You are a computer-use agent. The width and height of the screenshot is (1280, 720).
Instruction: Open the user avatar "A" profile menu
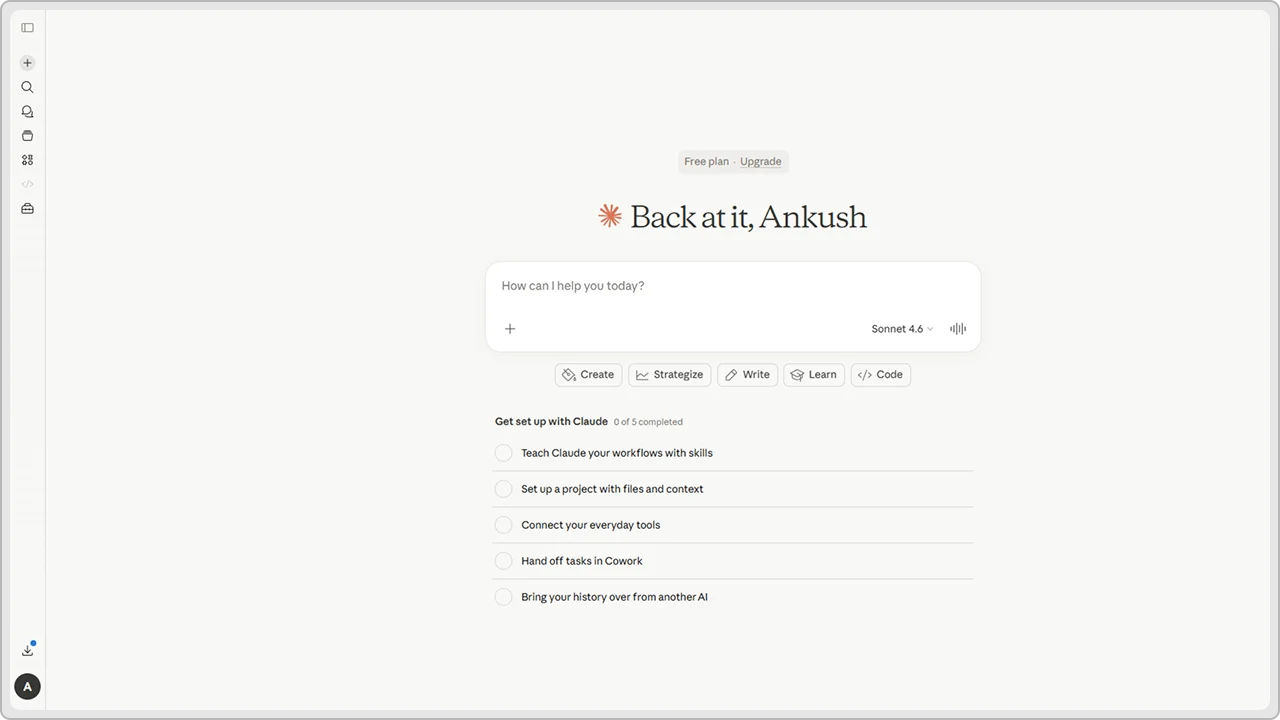(27, 687)
